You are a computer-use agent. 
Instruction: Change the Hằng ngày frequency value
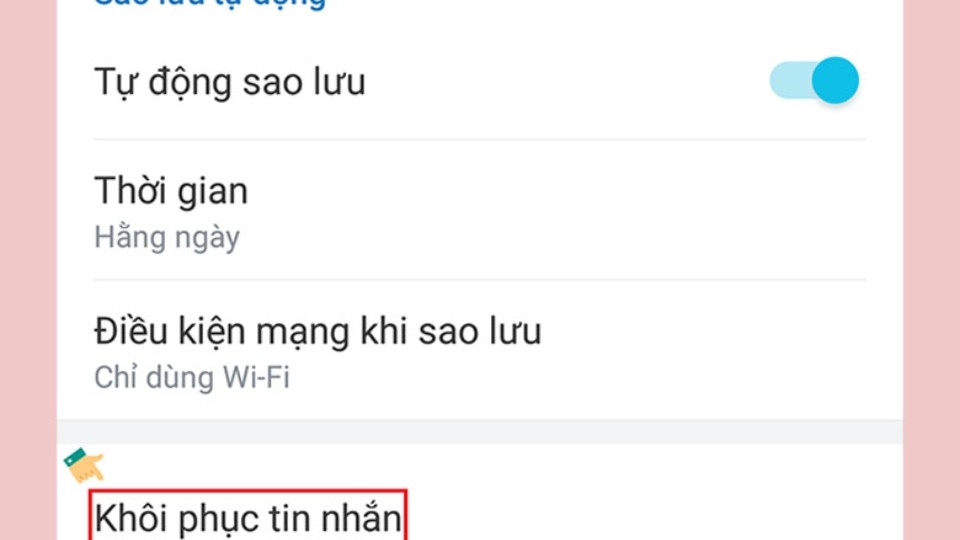(167, 237)
